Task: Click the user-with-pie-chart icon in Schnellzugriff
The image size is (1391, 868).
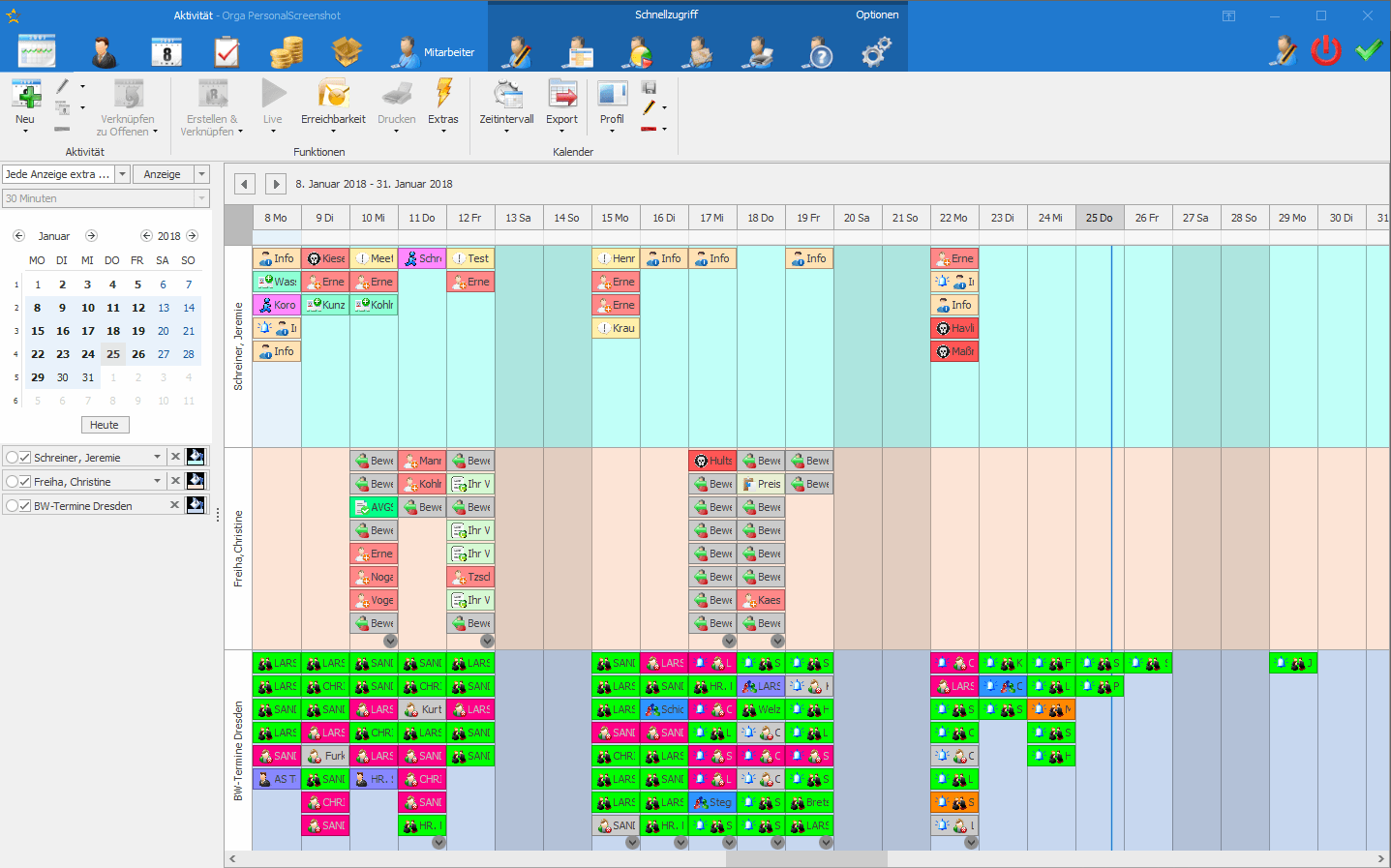Action: click(x=639, y=52)
